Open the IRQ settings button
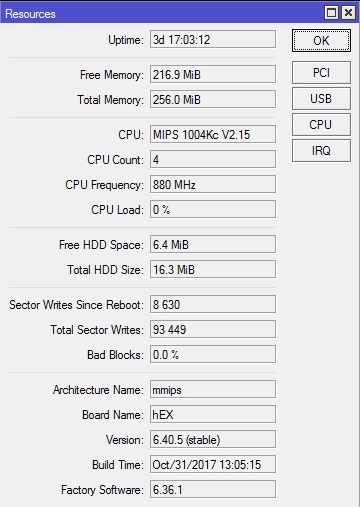This screenshot has height=507, width=360. [x=321, y=151]
